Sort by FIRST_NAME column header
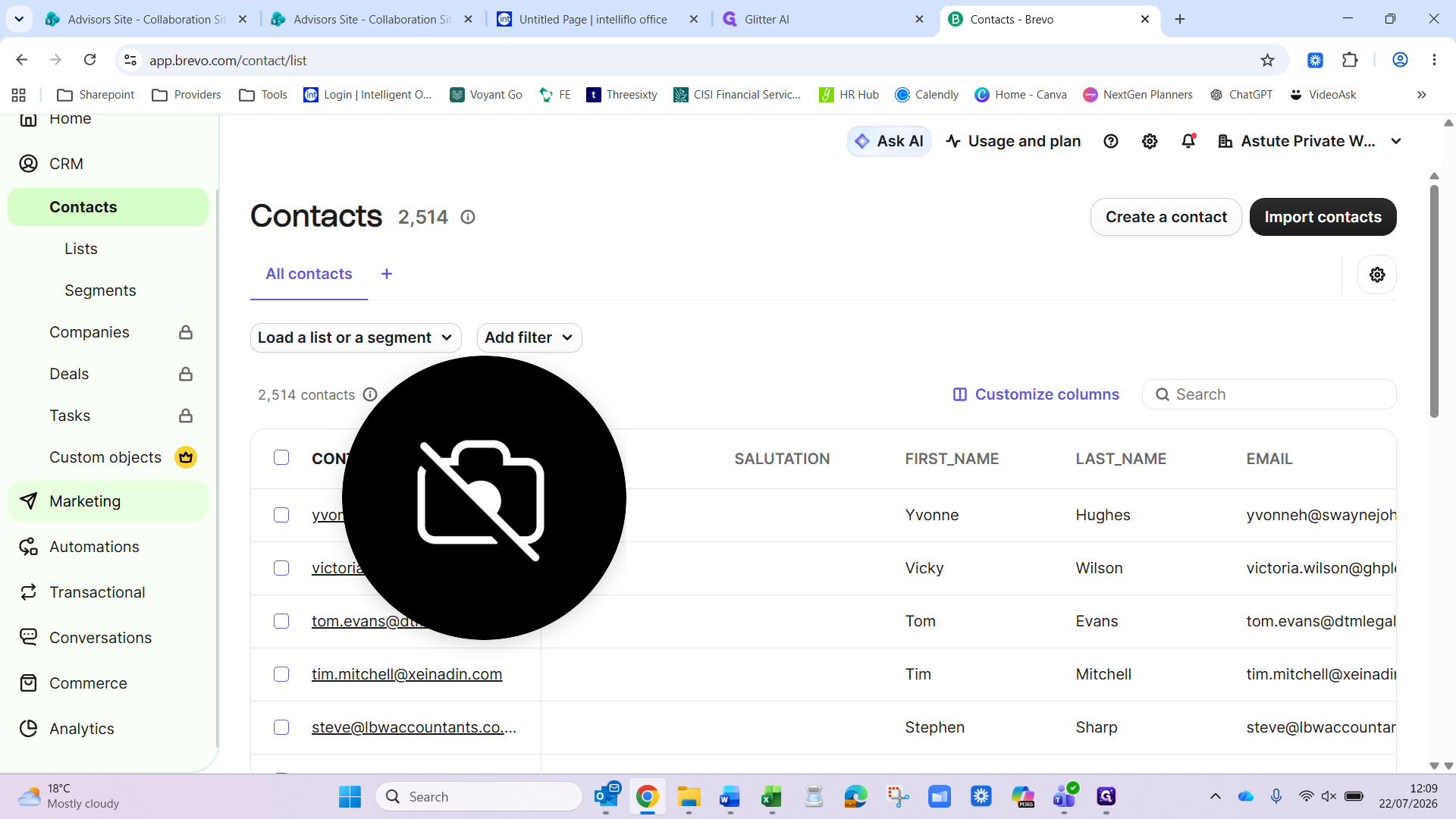Viewport: 1456px width, 819px height. [952, 459]
